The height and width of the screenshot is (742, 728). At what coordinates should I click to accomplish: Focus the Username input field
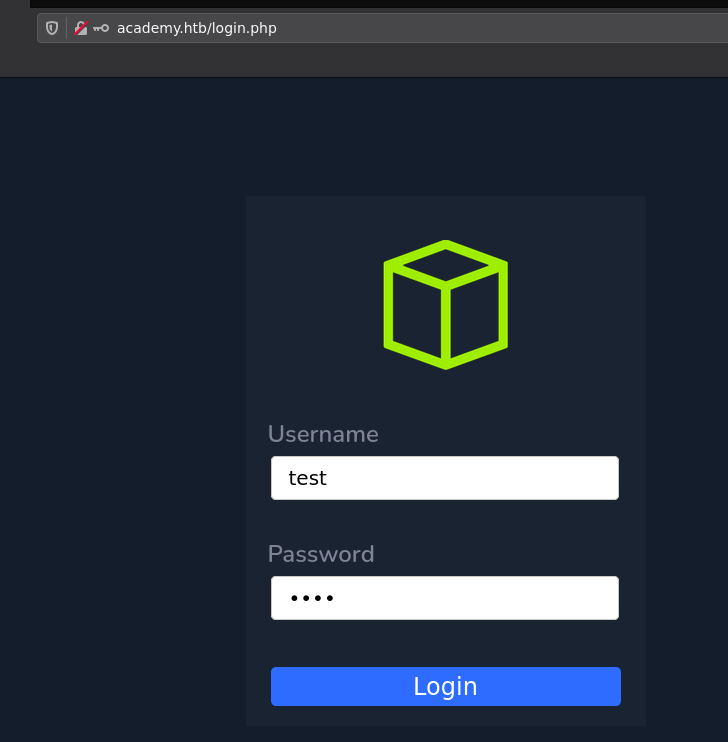pos(444,478)
